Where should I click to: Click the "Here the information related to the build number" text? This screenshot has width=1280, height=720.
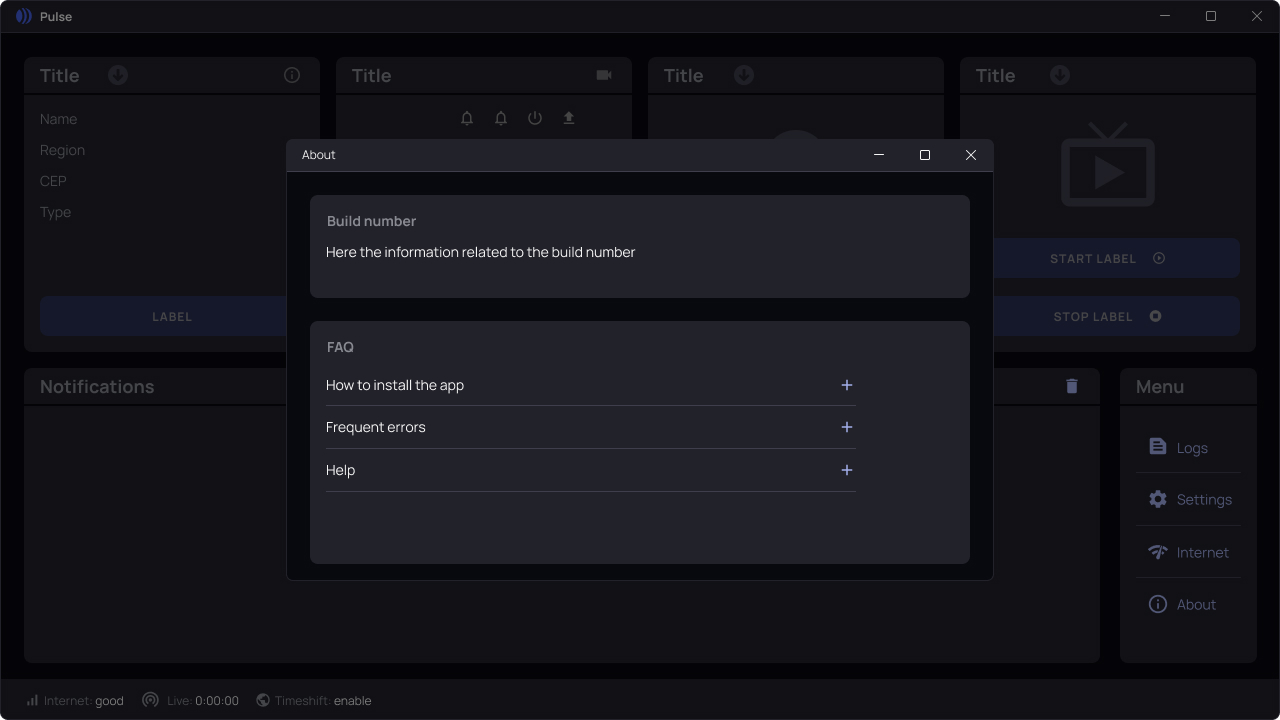click(481, 252)
